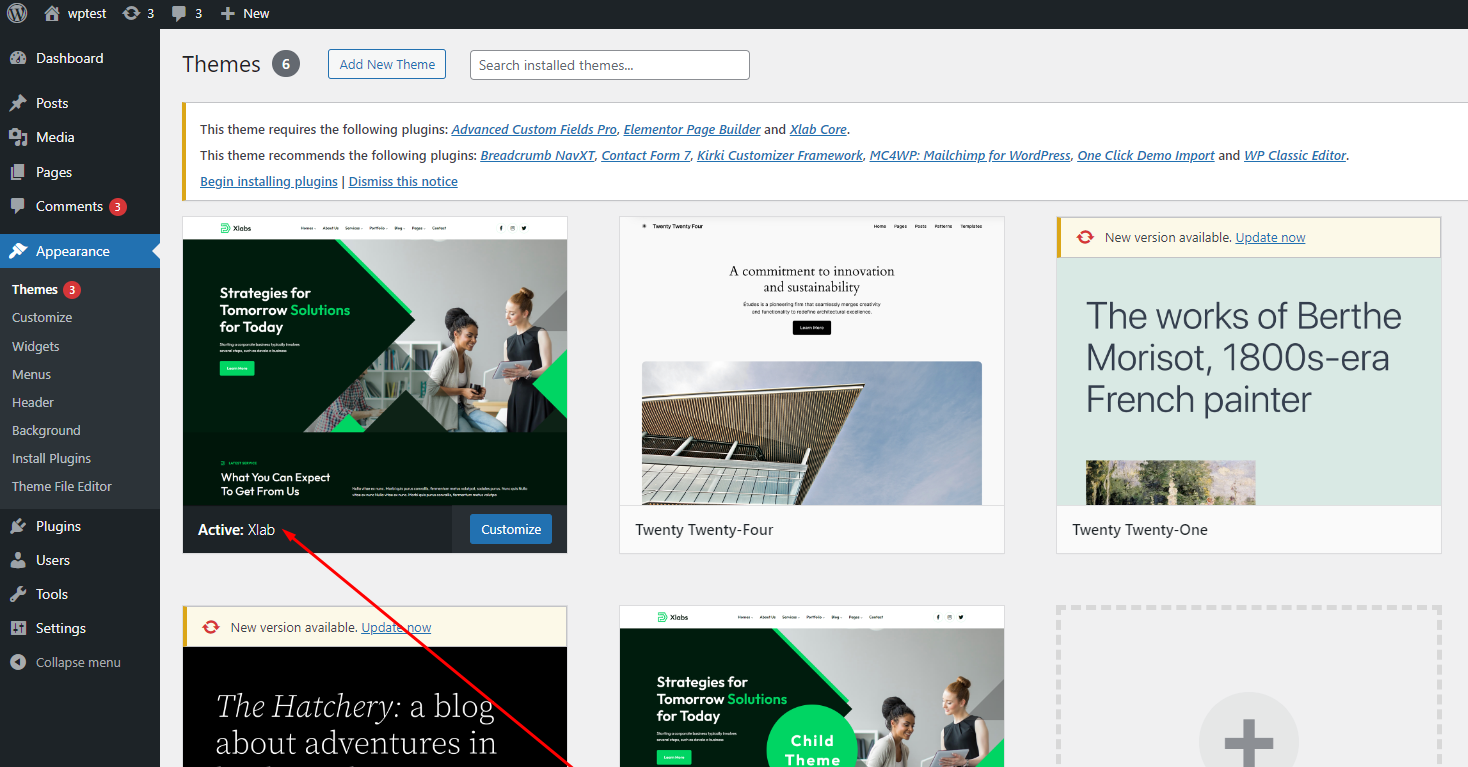Open the Media library in sidebar
Viewport: 1468px width, 767px height.
55,137
